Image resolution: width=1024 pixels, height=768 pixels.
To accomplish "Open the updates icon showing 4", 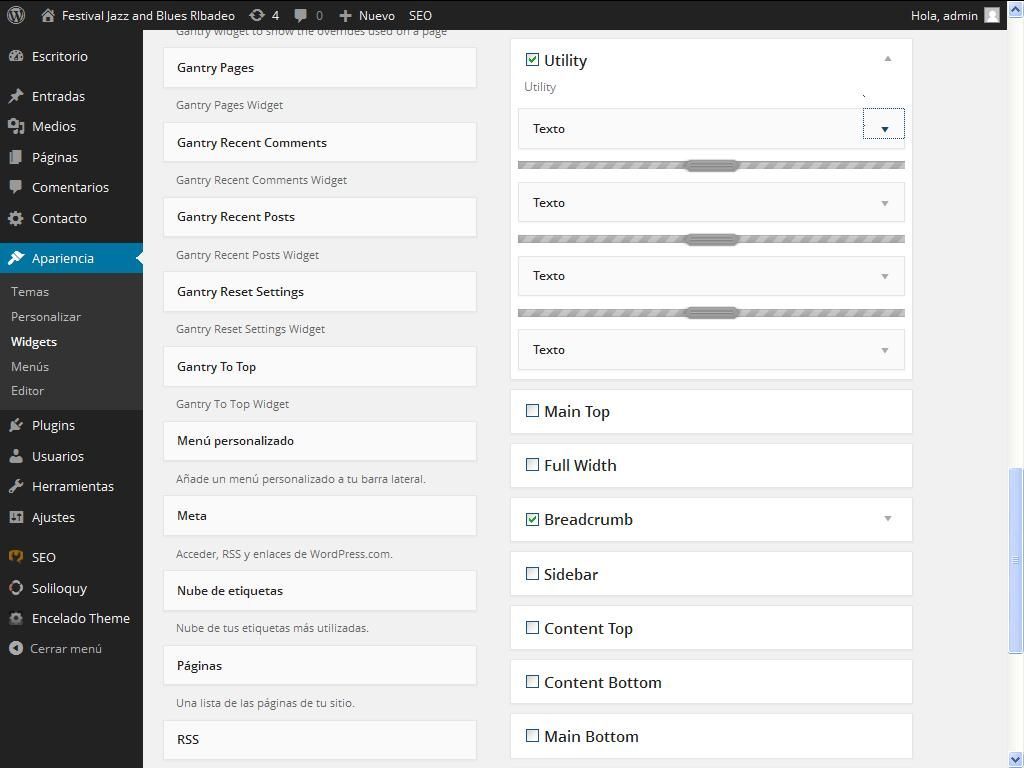I will tap(257, 16).
